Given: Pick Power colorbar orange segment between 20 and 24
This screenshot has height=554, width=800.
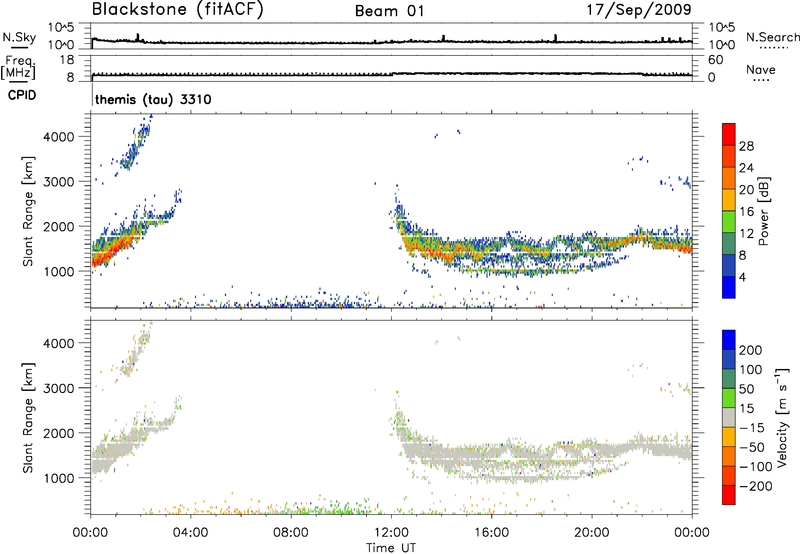Looking at the screenshot, I should (x=729, y=178).
